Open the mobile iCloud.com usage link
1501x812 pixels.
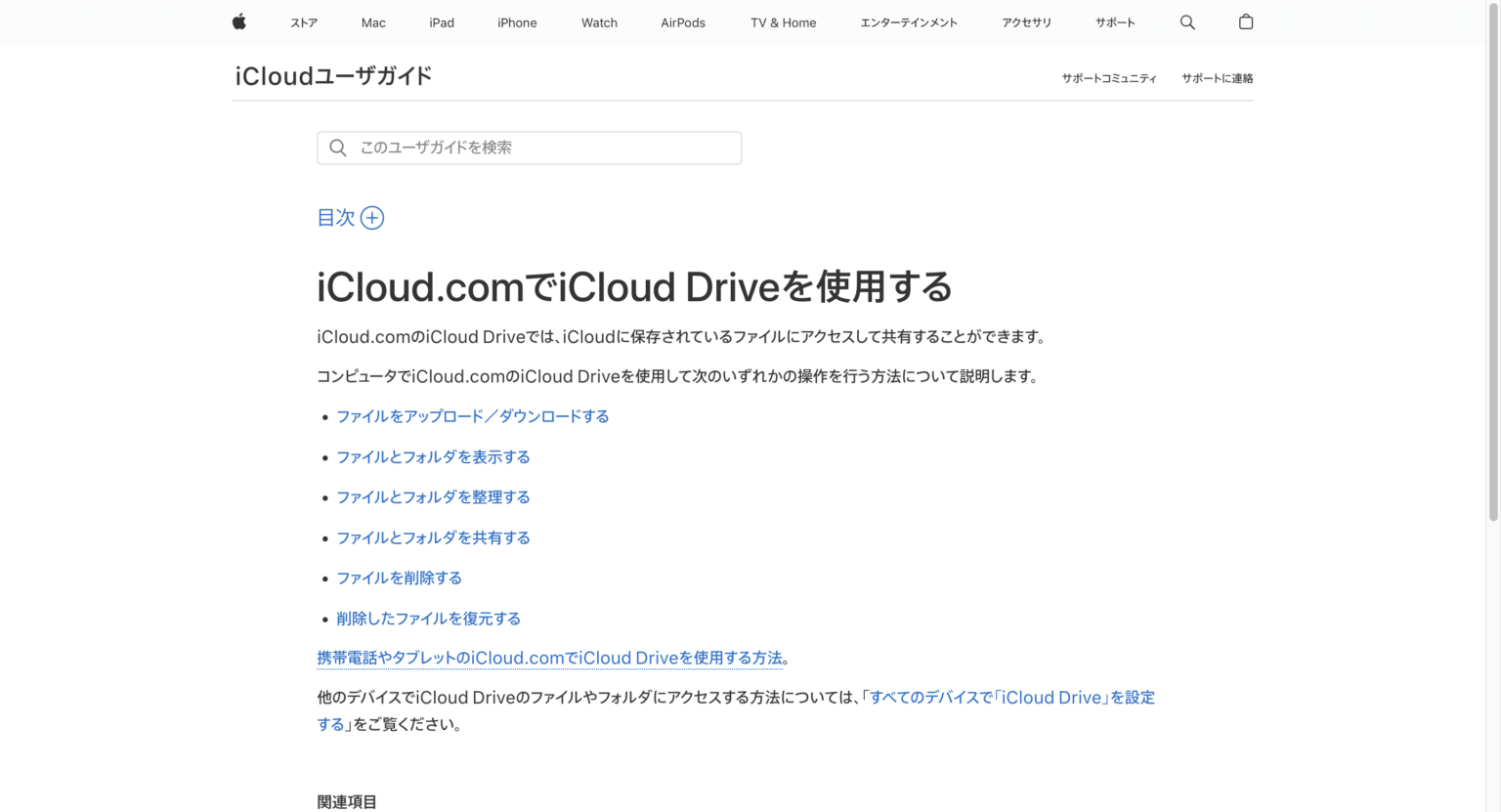tap(548, 658)
